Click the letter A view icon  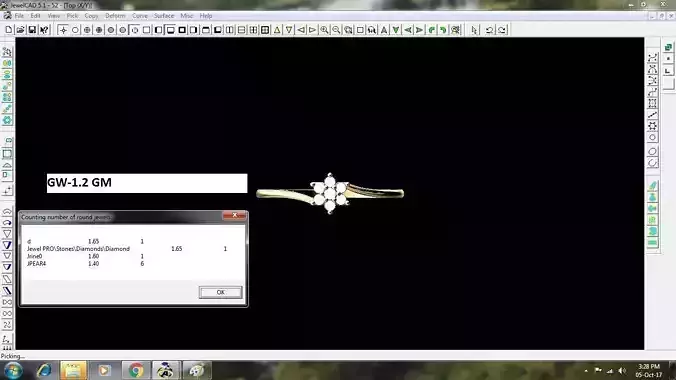click(384, 30)
